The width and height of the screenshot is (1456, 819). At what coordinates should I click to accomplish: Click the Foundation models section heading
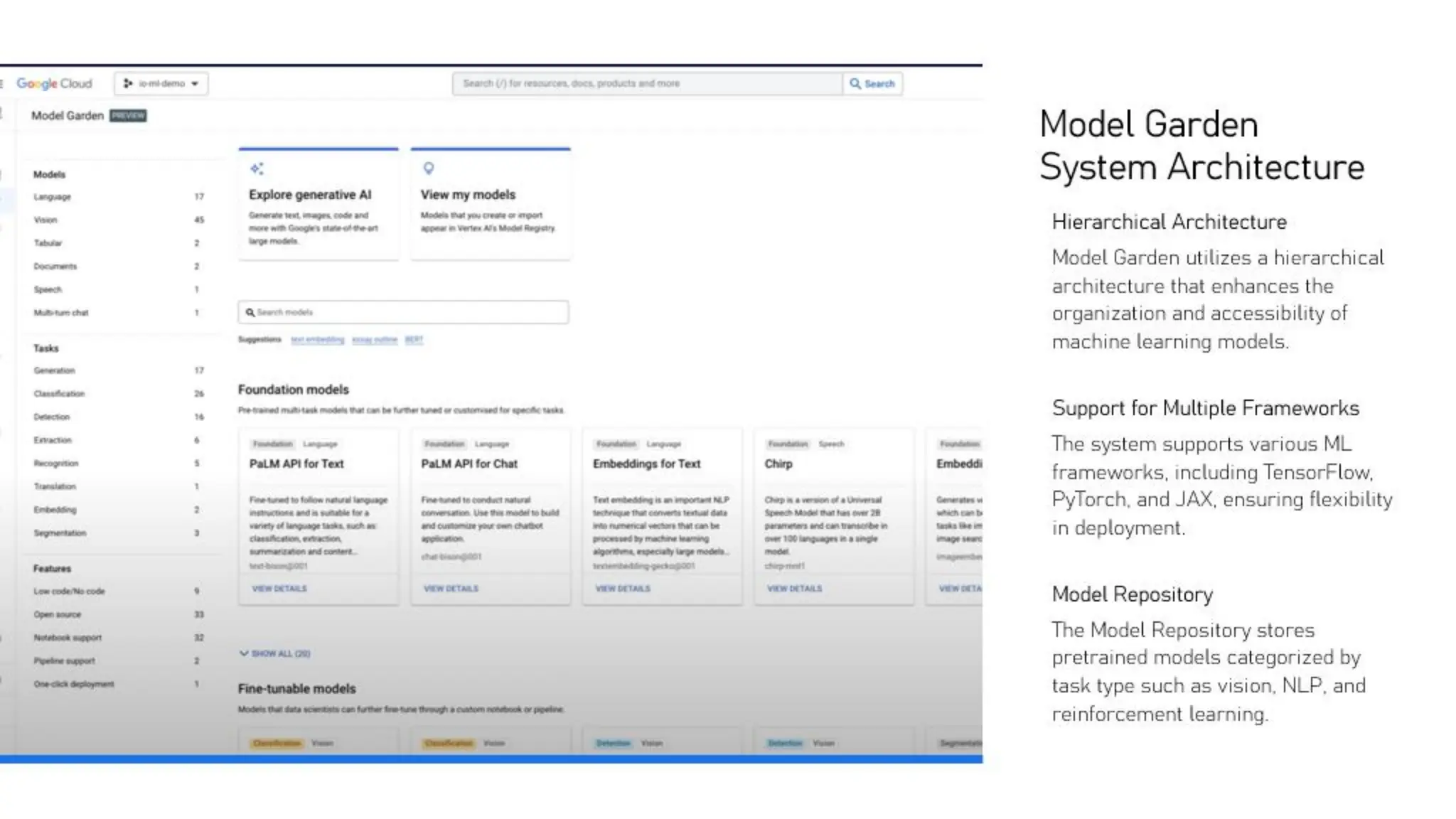pos(294,390)
